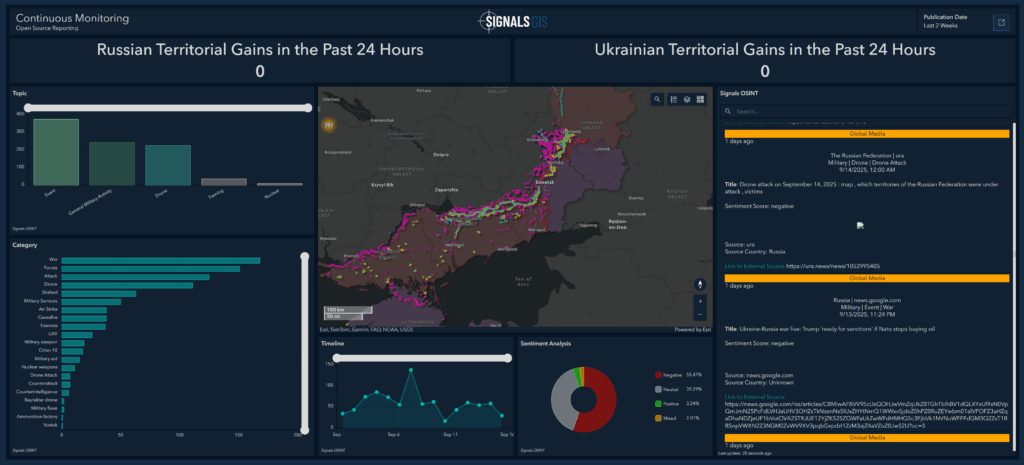The image size is (1024, 465).
Task: Zoom in on the map
Action: (700, 300)
